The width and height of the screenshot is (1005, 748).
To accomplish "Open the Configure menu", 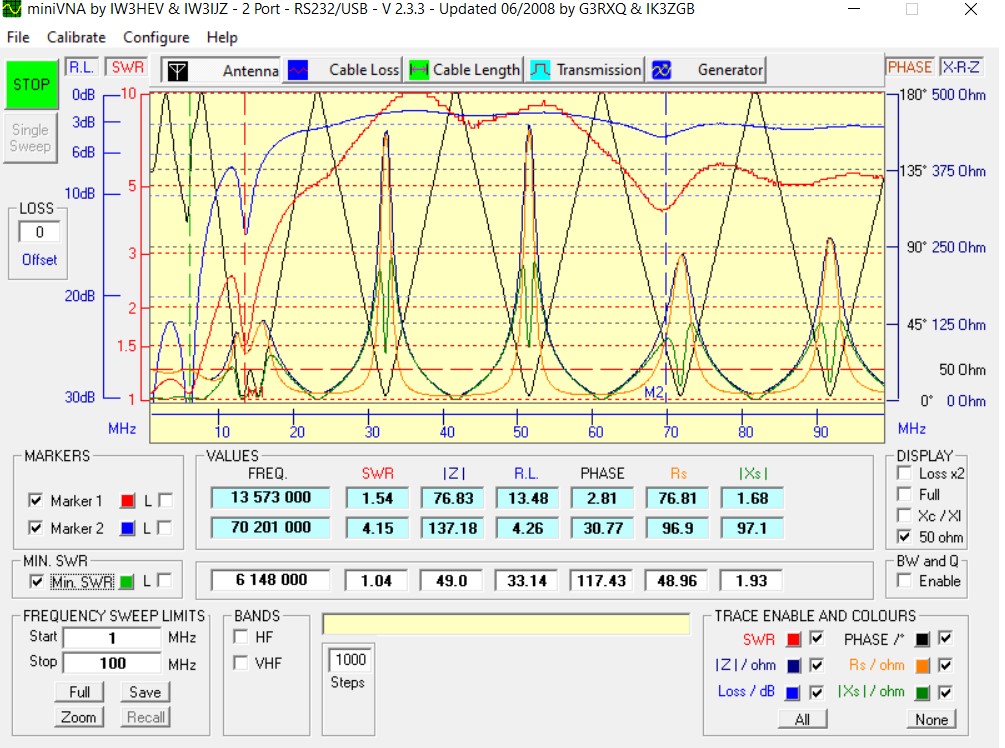I will click(x=156, y=37).
